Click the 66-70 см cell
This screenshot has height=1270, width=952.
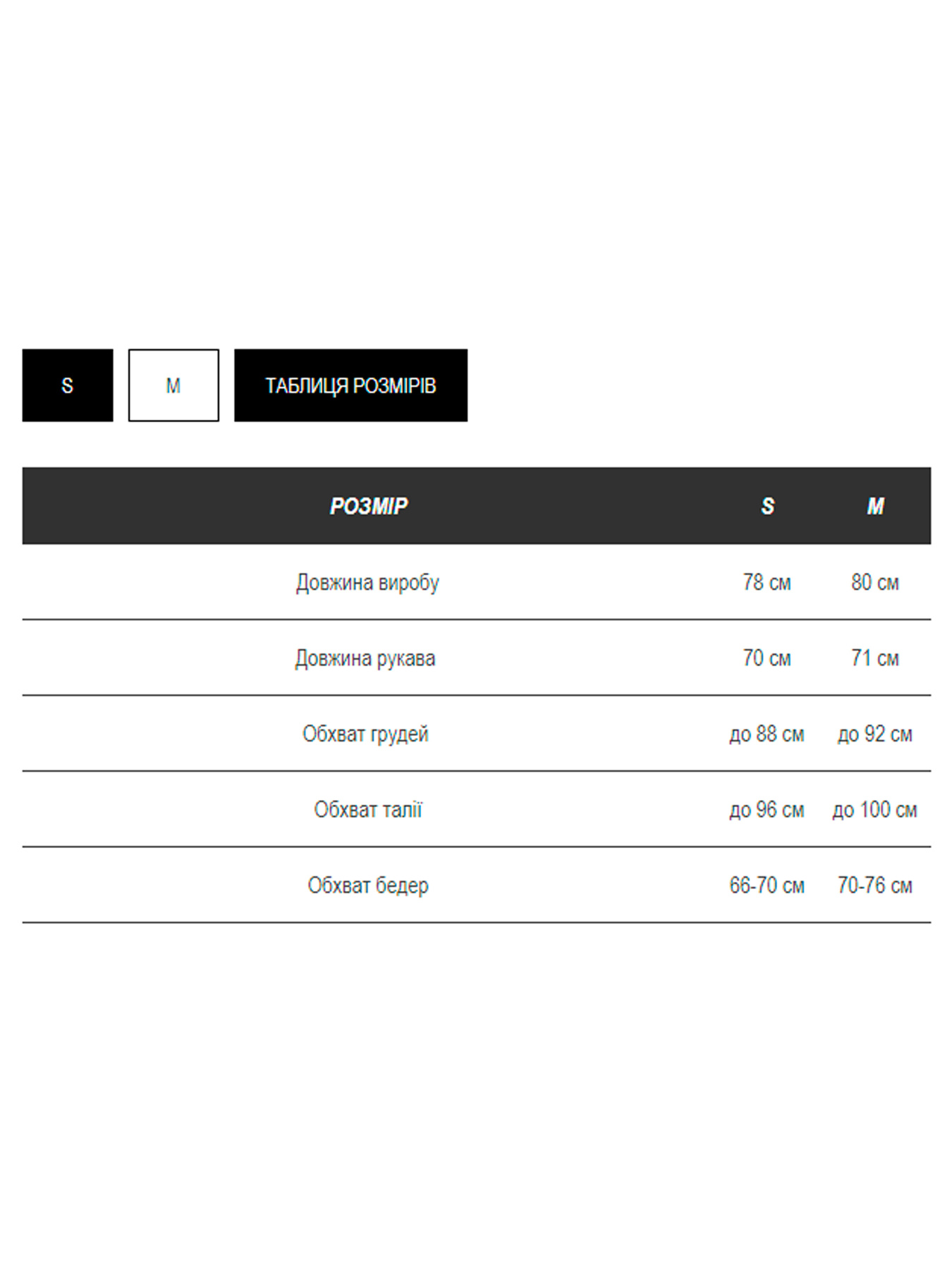(767, 885)
